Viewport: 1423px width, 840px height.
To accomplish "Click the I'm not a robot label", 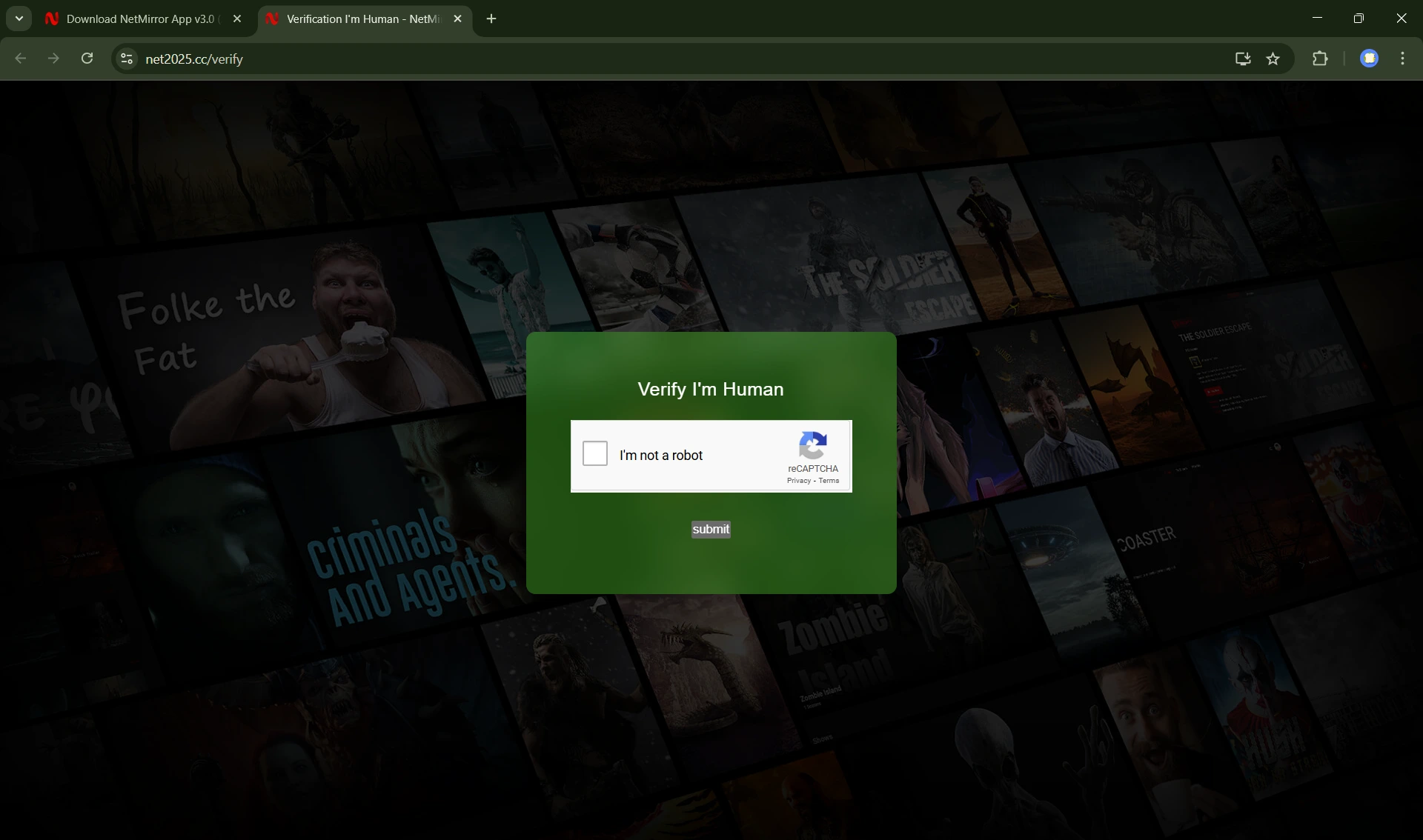I will (661, 456).
